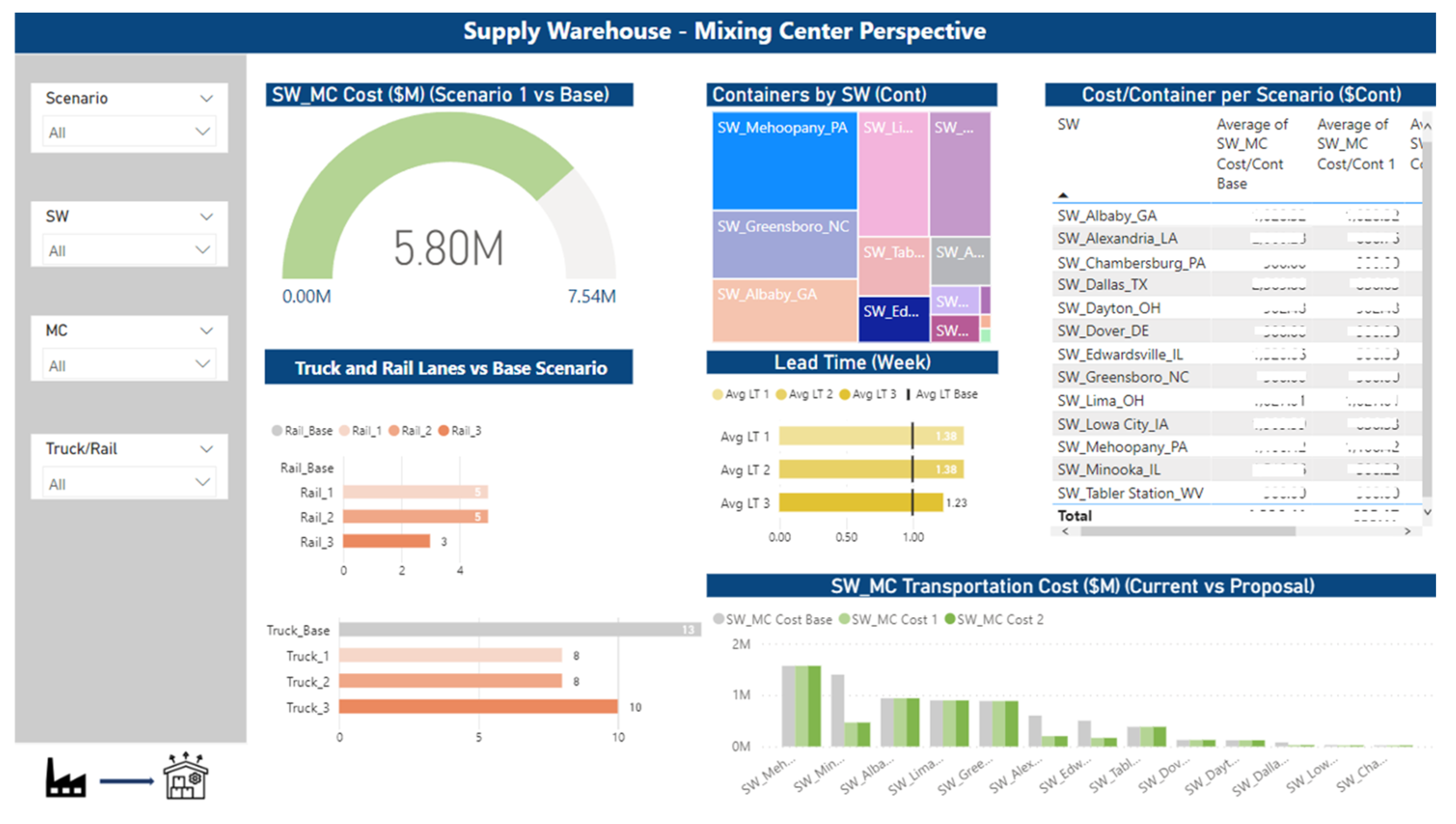Click the table's down scroll arrow
Screen dimensions: 1456x824
tap(1427, 512)
